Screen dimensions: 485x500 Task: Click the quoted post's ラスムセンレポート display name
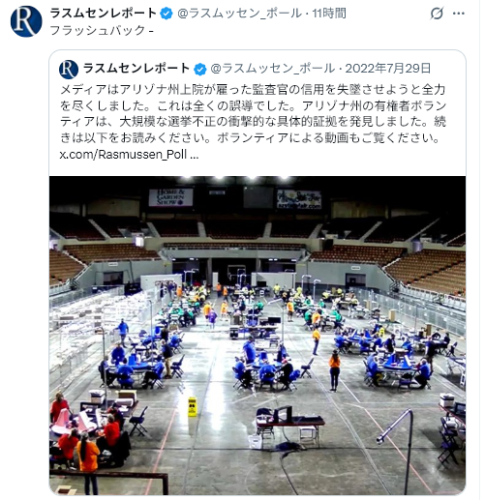[x=137, y=69]
